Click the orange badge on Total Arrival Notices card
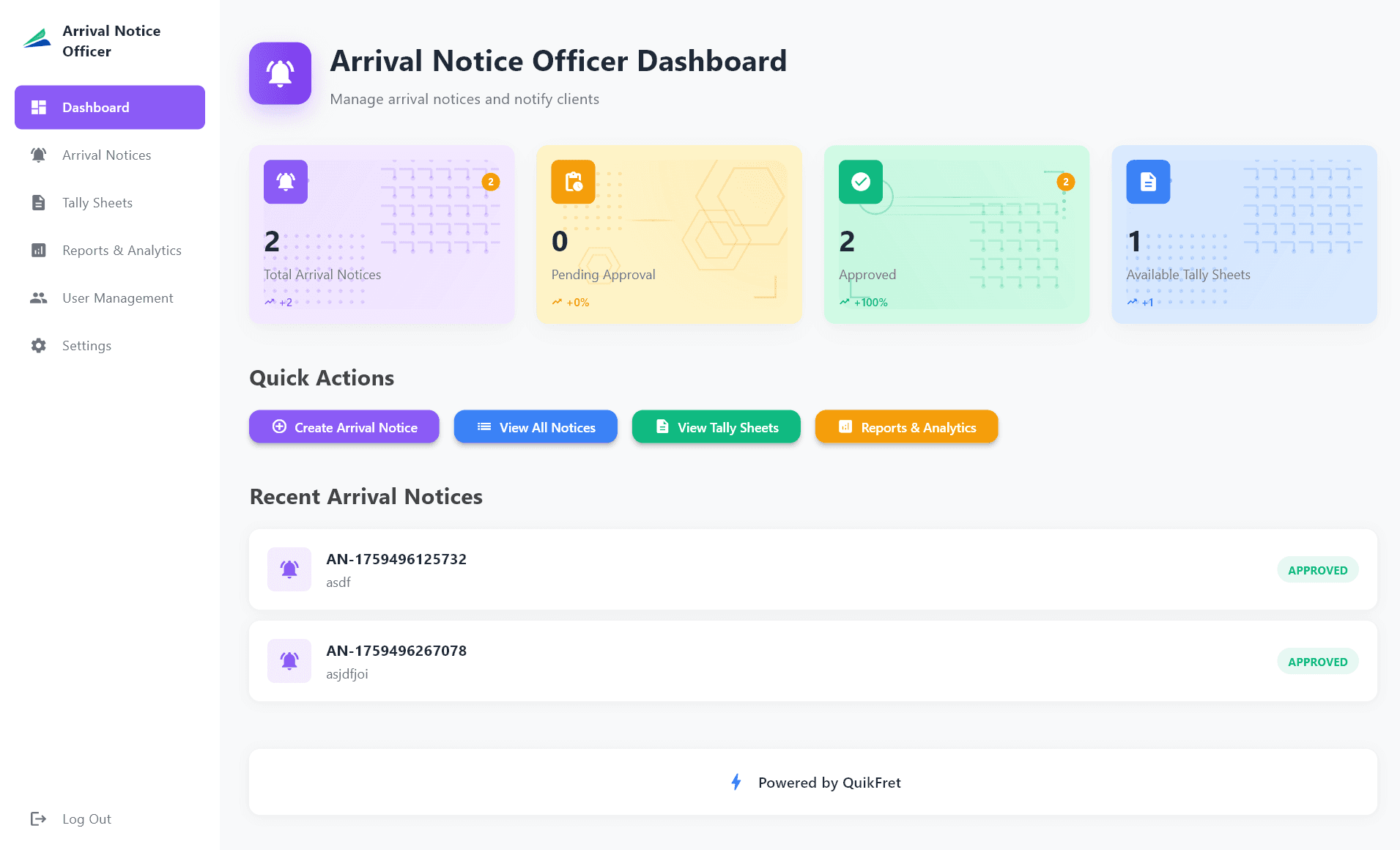 (x=491, y=182)
